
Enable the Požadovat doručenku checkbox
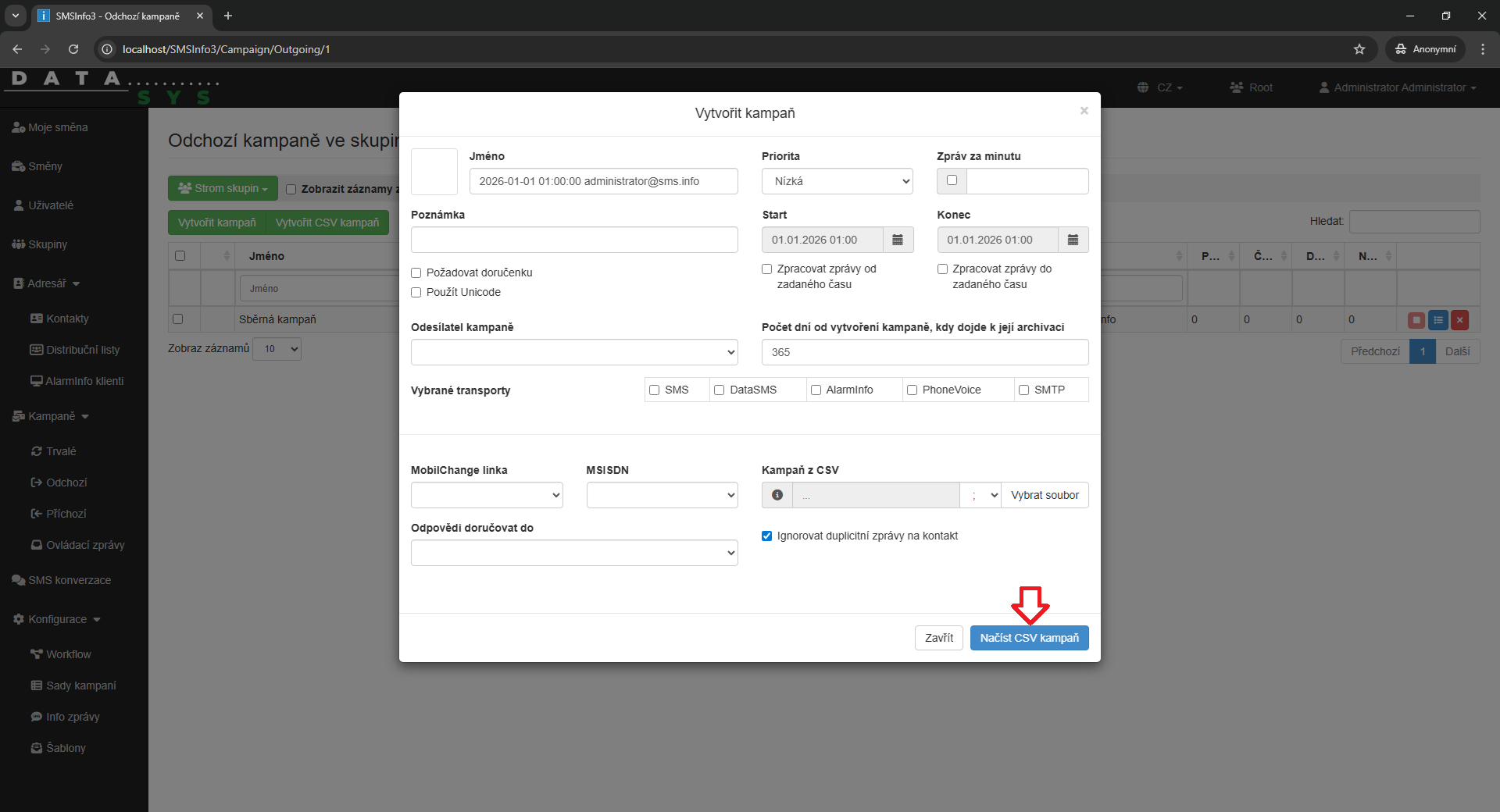[x=416, y=272]
